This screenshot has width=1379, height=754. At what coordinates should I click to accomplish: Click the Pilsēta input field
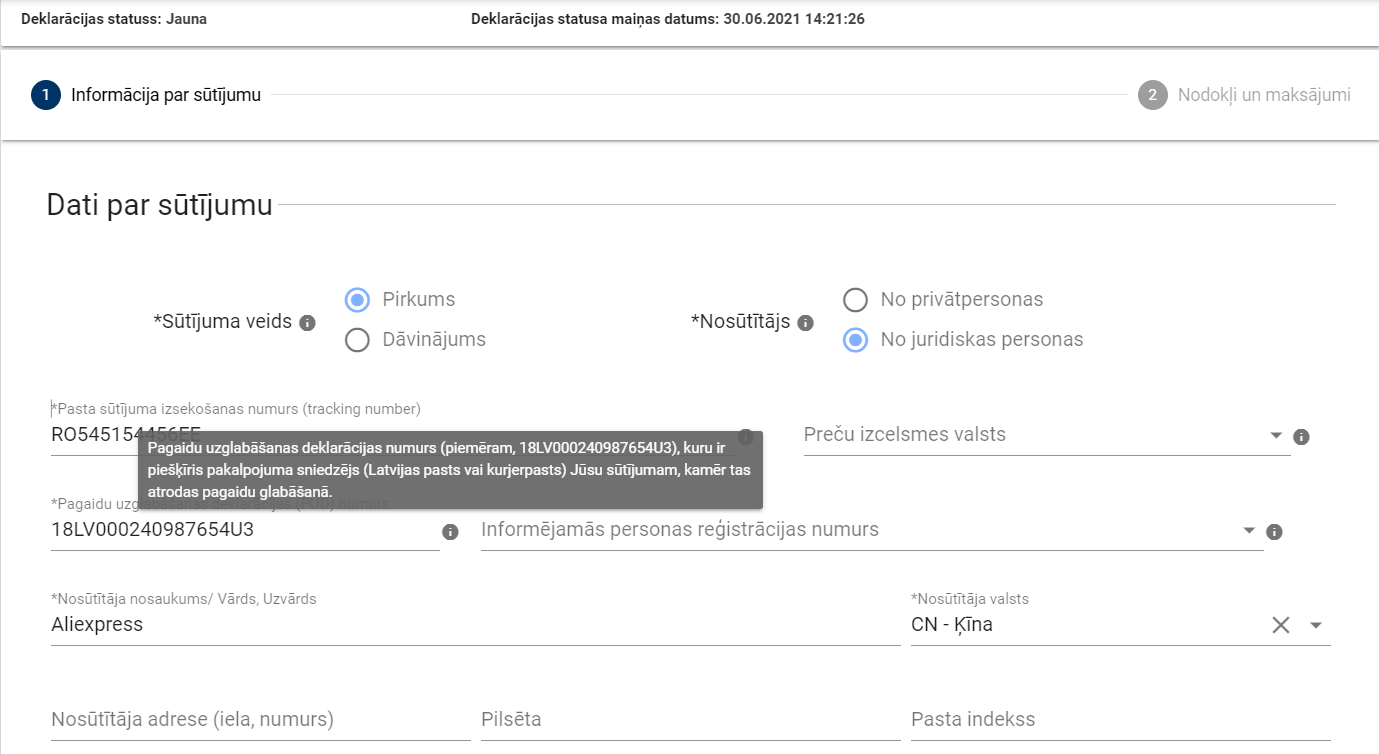pos(691,720)
